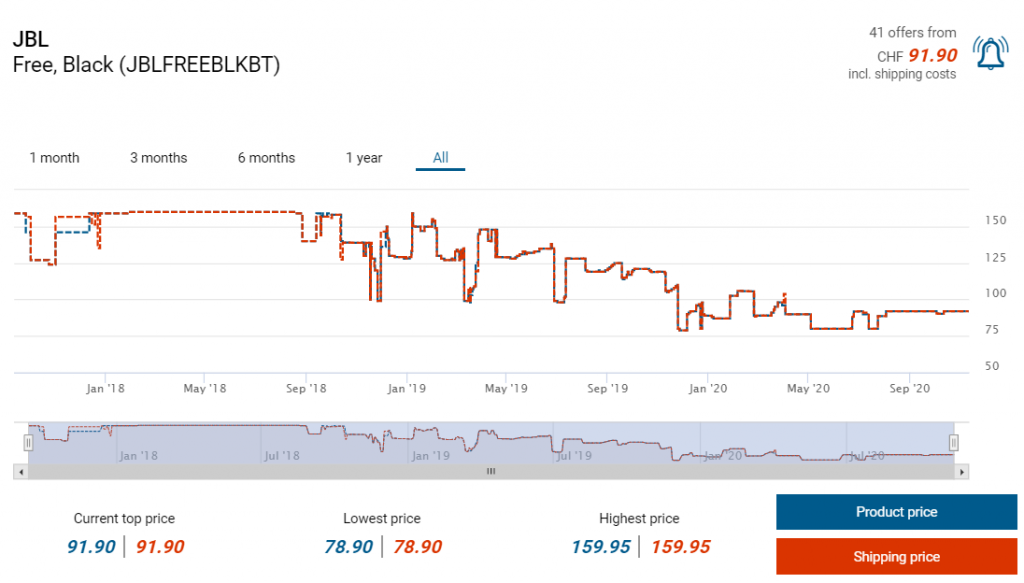This screenshot has height=583, width=1024.
Task: Select the All time range tab
Action: (x=440, y=158)
